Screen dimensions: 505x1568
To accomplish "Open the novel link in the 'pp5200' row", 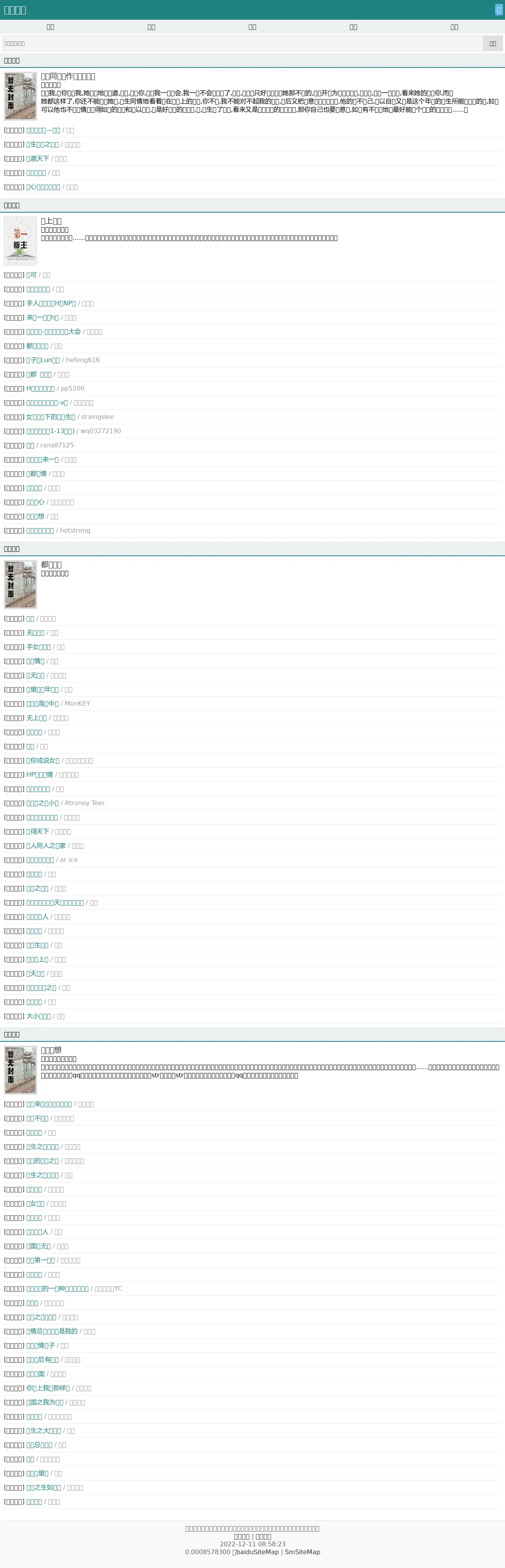I will tap(40, 388).
